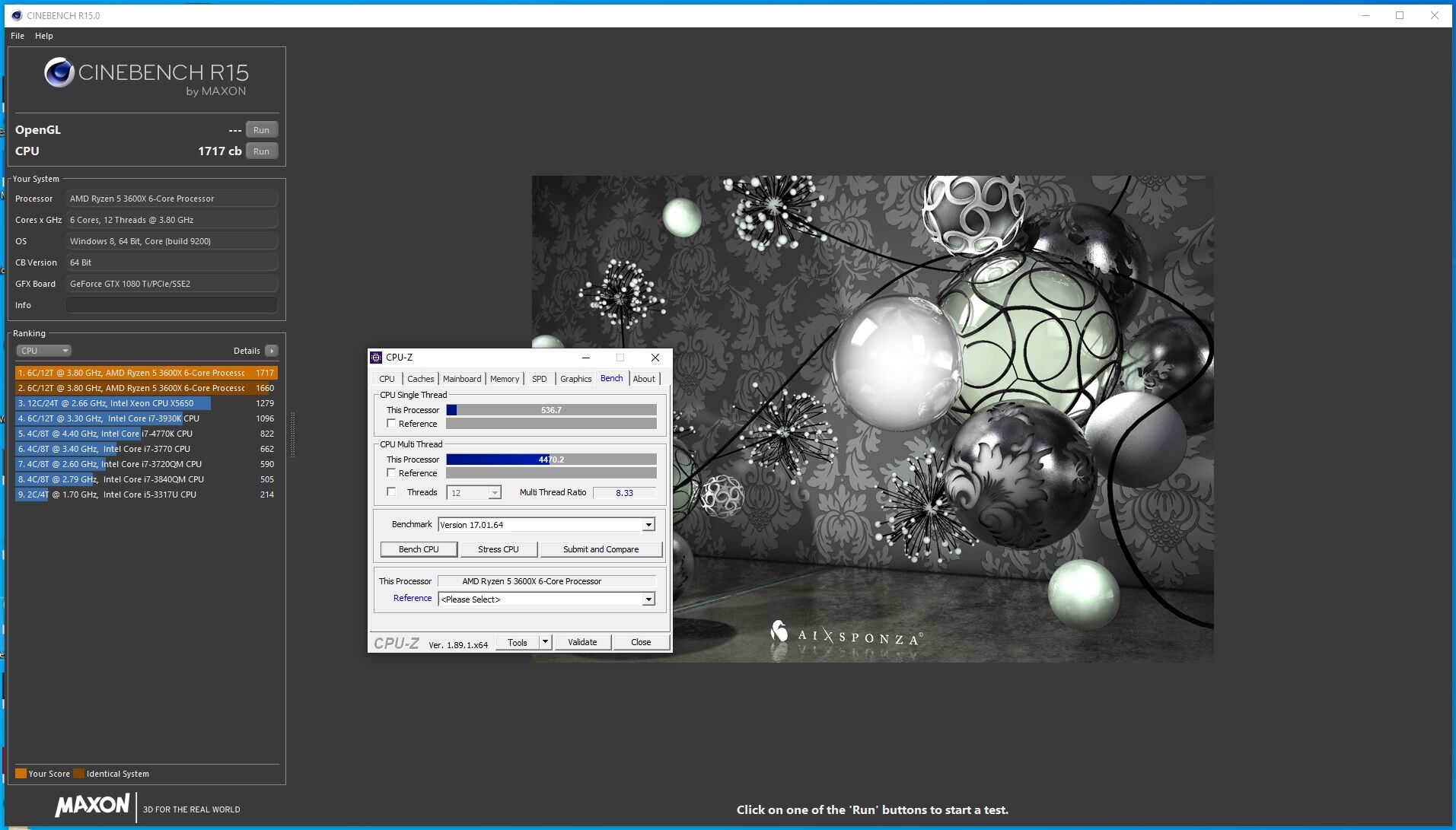Close the CPU-Z window
Screen dimensions: 1456x830
click(655, 357)
